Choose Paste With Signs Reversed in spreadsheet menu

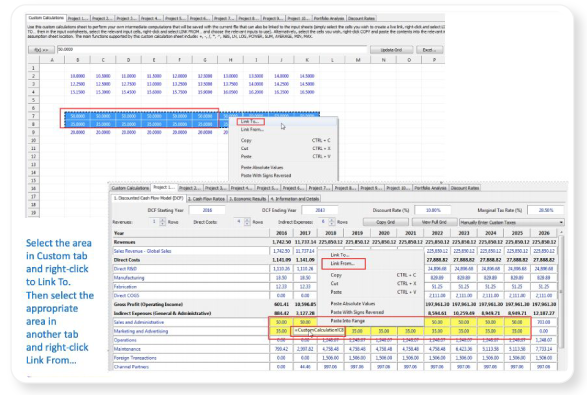(x=266, y=176)
